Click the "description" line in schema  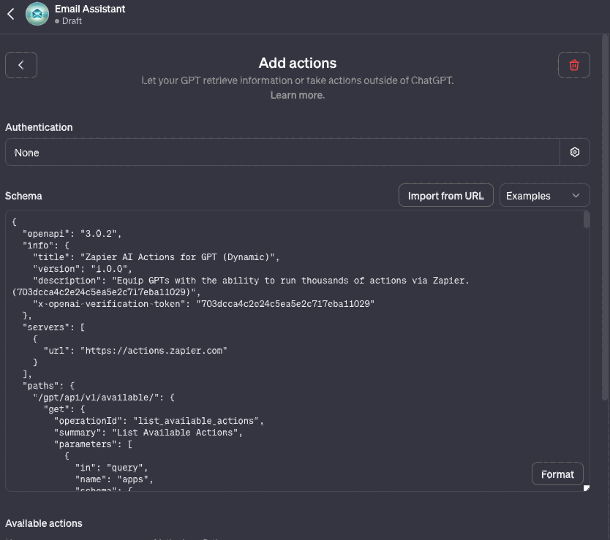tap(241, 286)
